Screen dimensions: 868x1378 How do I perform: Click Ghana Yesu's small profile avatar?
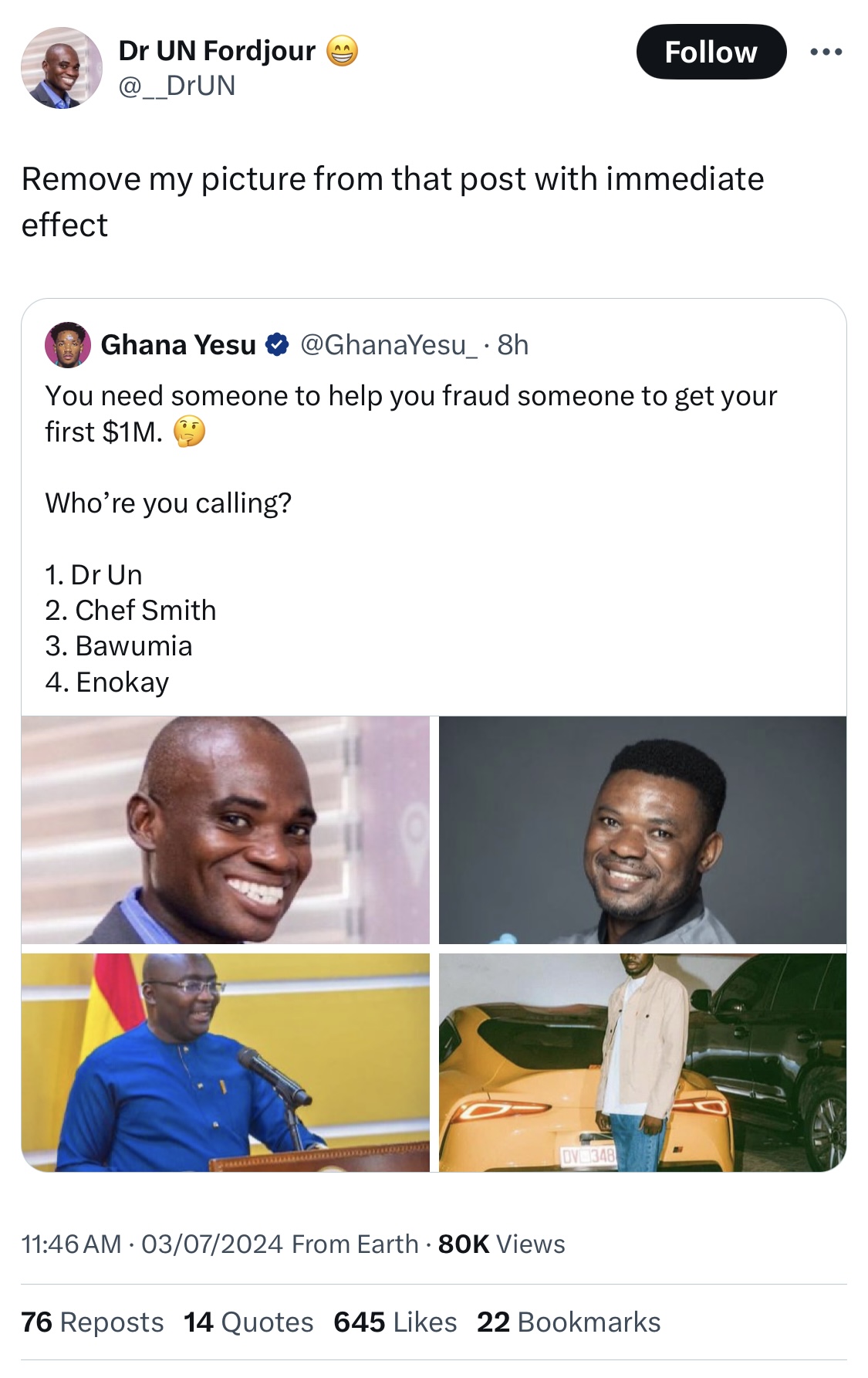(x=68, y=344)
